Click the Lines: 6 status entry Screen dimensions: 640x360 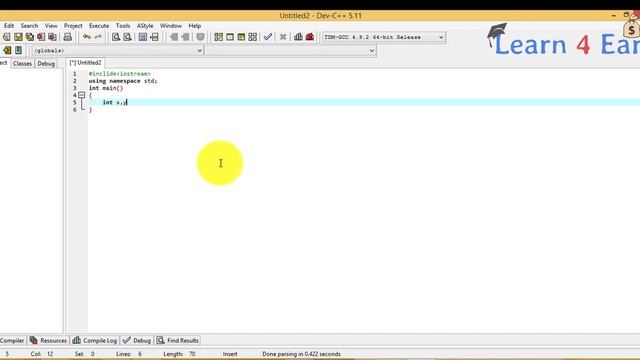click(x=129, y=354)
